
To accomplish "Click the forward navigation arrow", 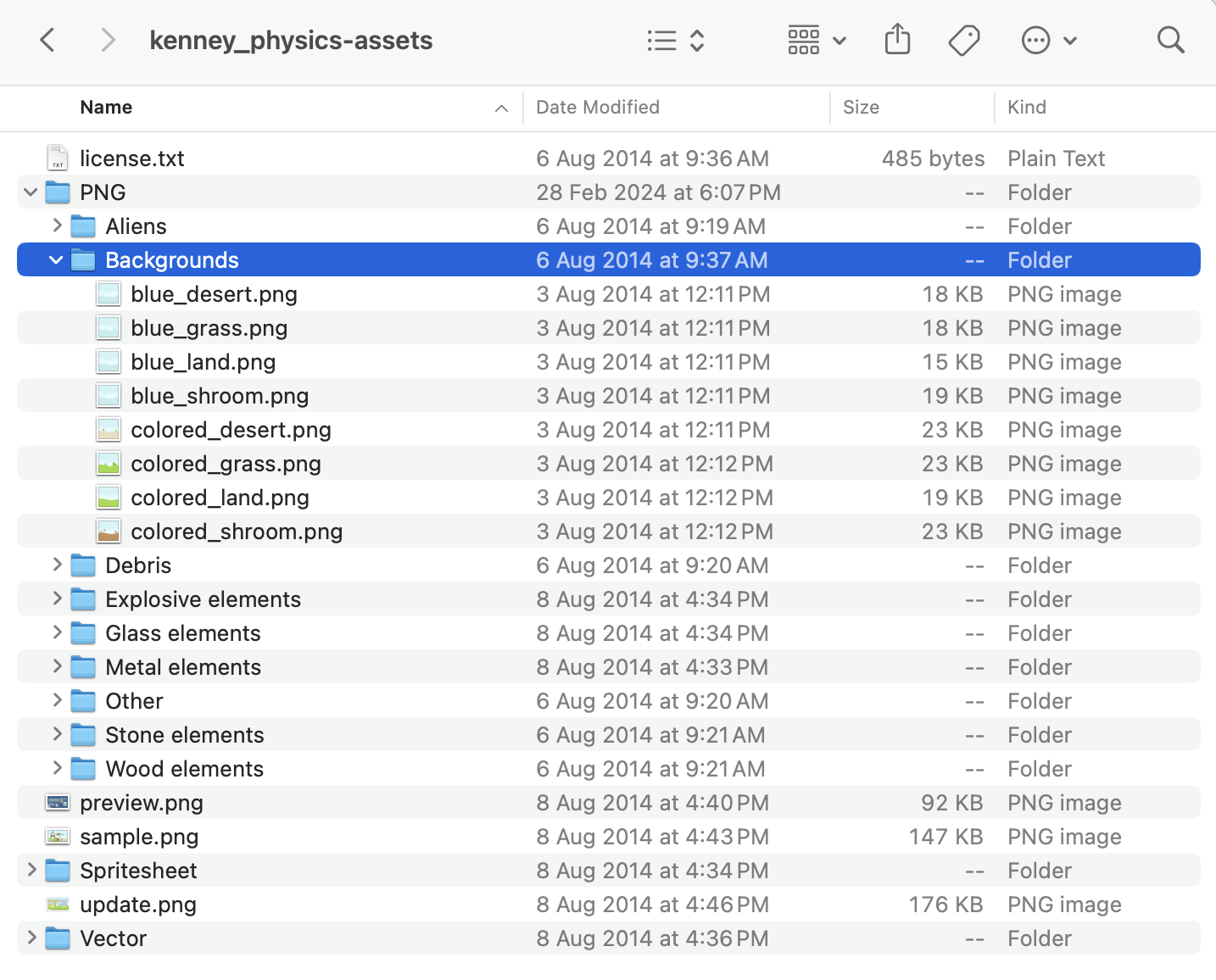I will (108, 40).
